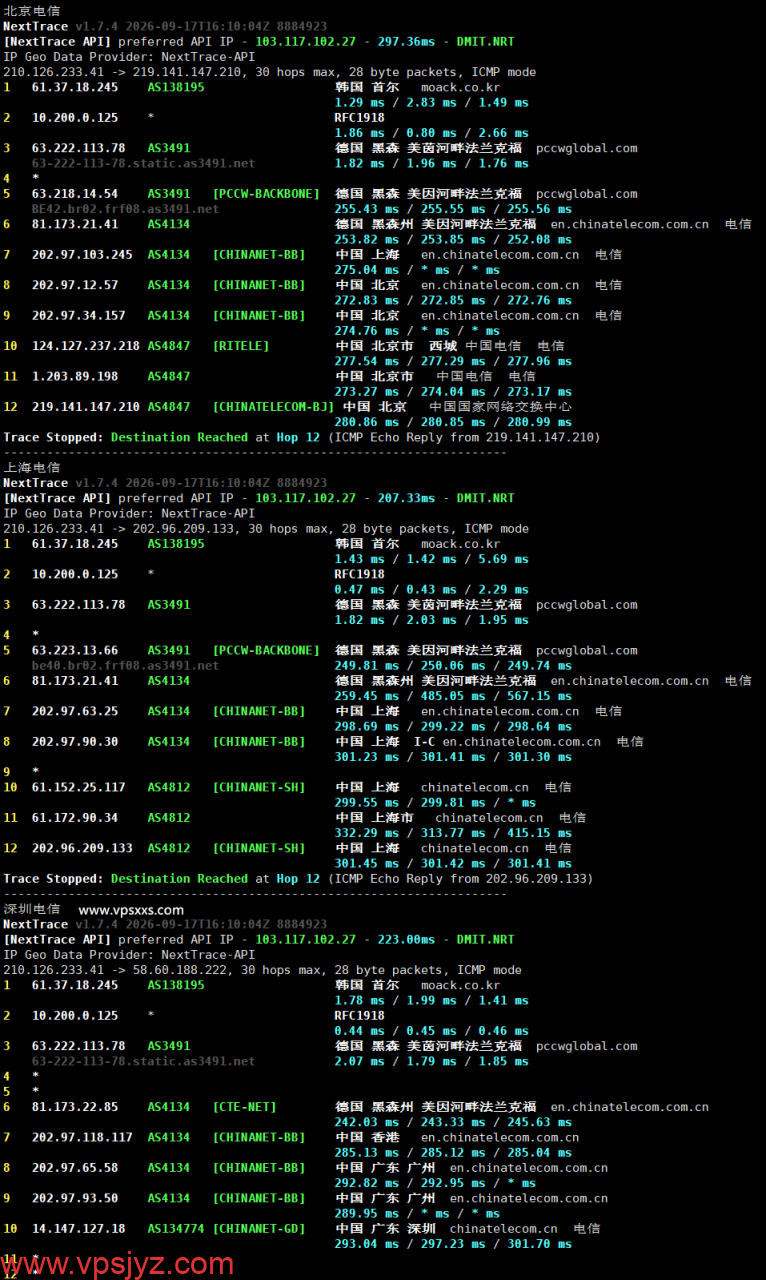The height and width of the screenshot is (1280, 766).
Task: Select latency line 332.29 ms / 313.77 ms / 415.15 ms
Action: click(453, 832)
